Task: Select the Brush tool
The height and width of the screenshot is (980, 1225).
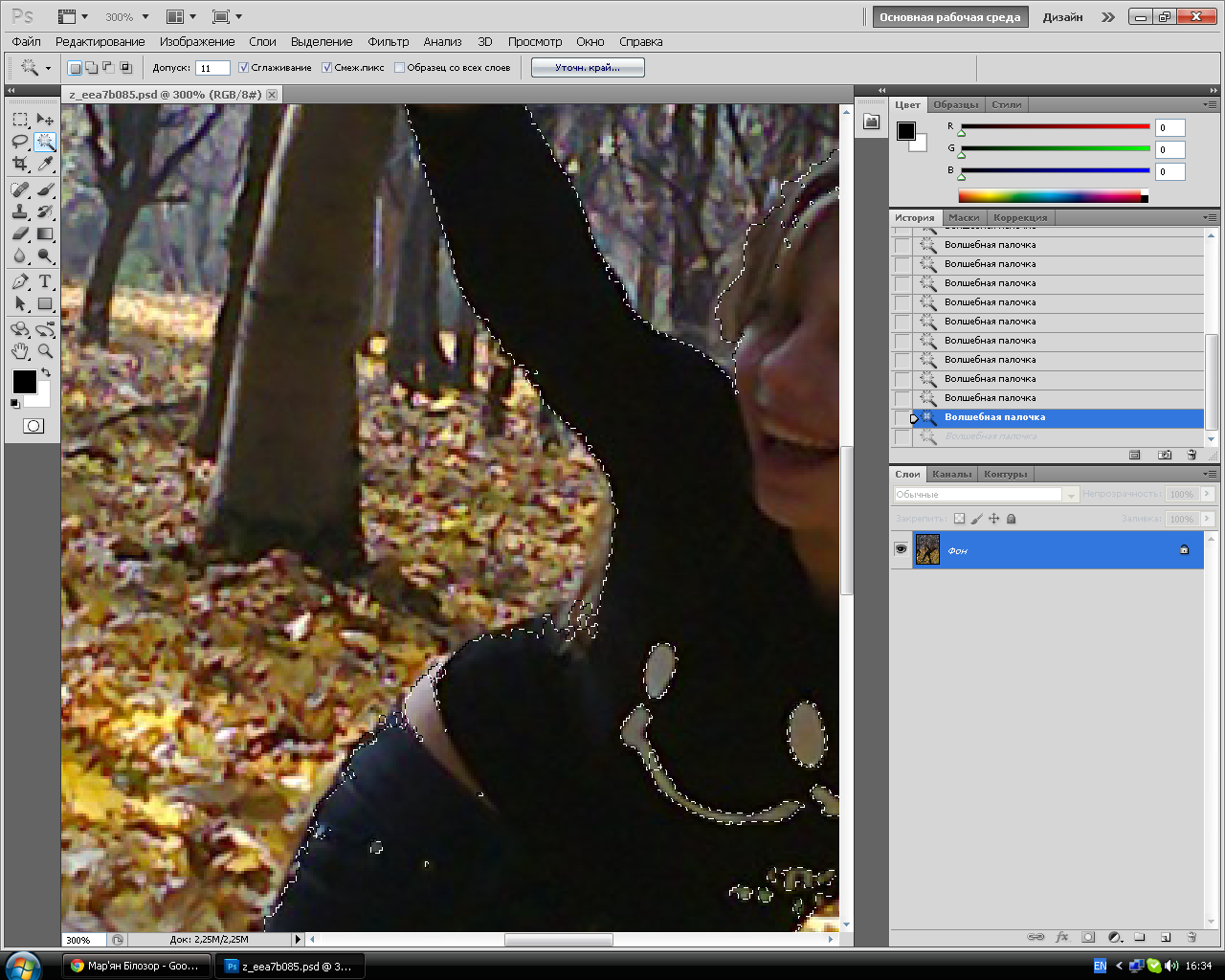Action: pos(45,189)
